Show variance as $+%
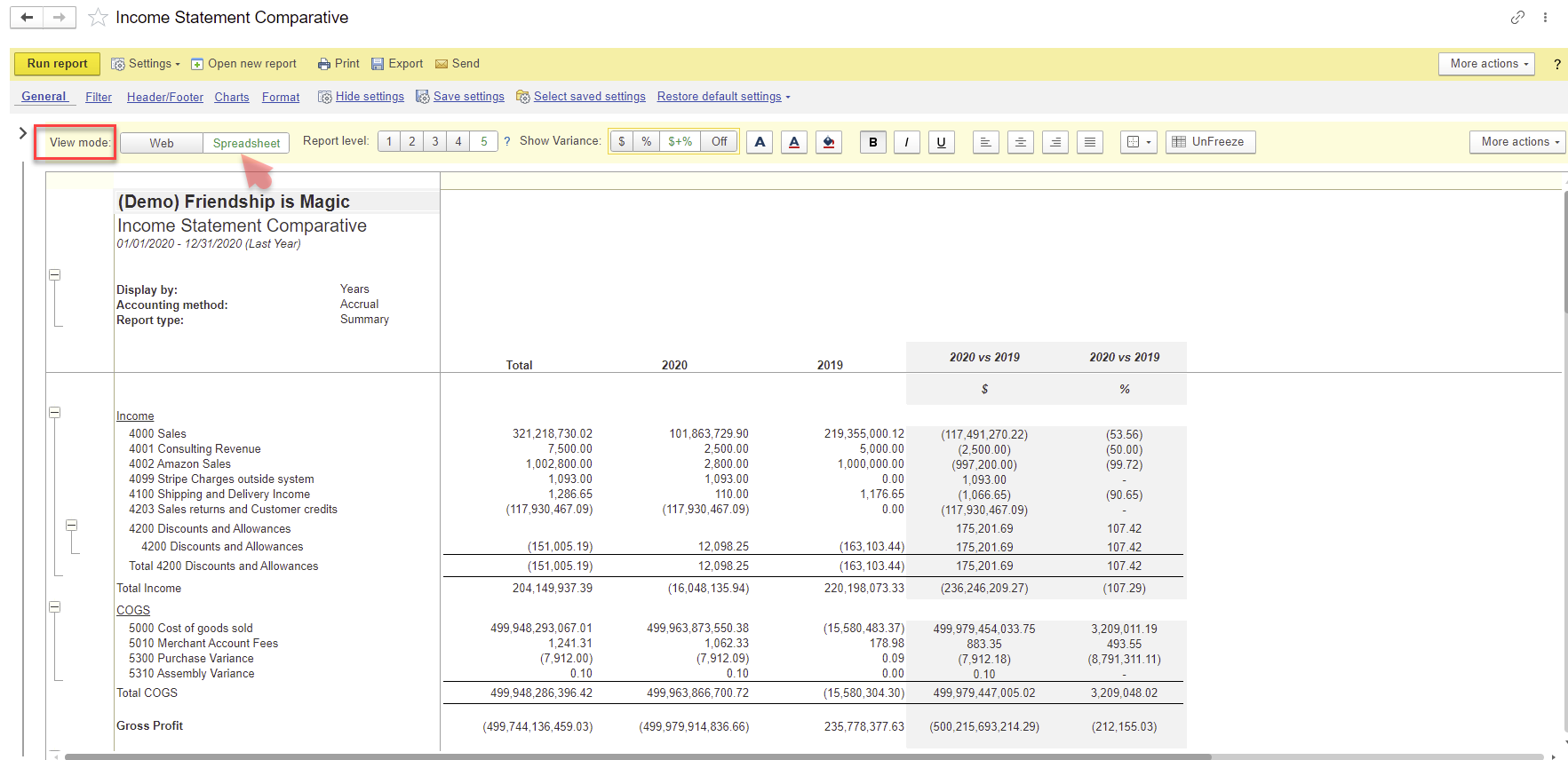 coord(681,141)
